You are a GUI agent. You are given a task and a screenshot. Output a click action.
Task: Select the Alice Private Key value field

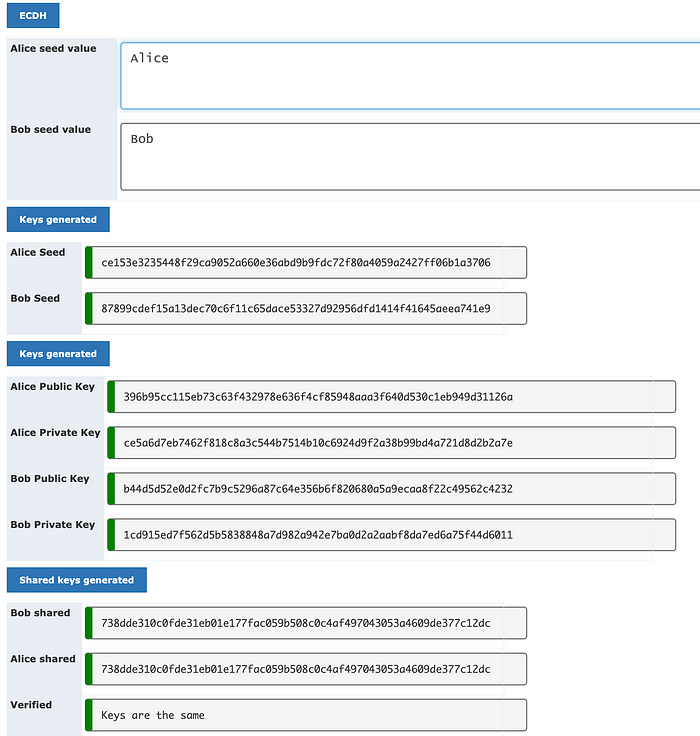click(391, 443)
